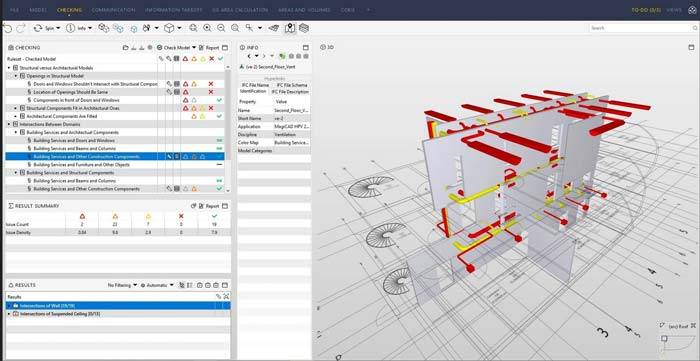Collapse Openings in Structural Model node
The image size is (700, 361).
(x=16, y=76)
